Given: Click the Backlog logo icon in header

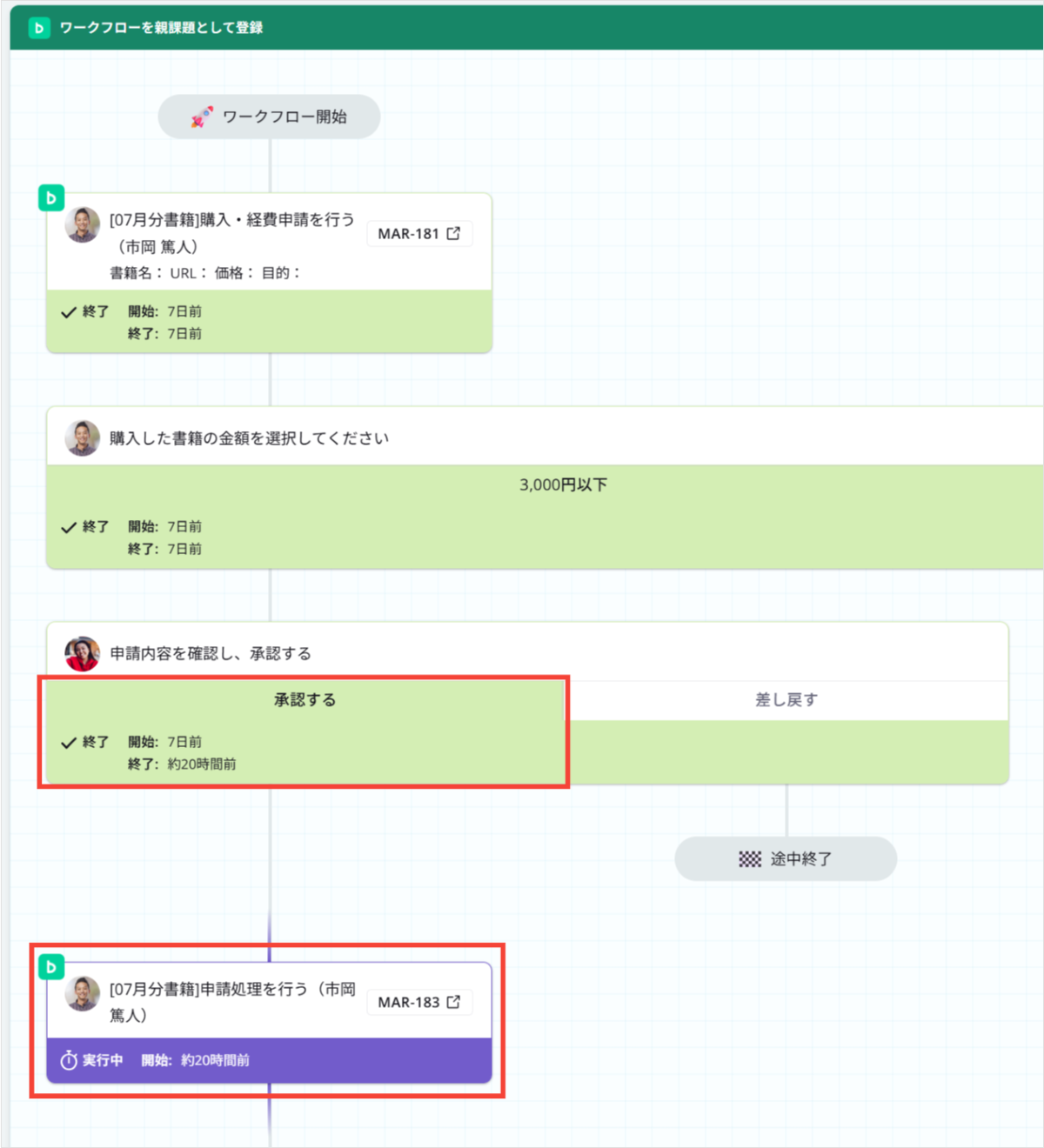Looking at the screenshot, I should coord(39,28).
